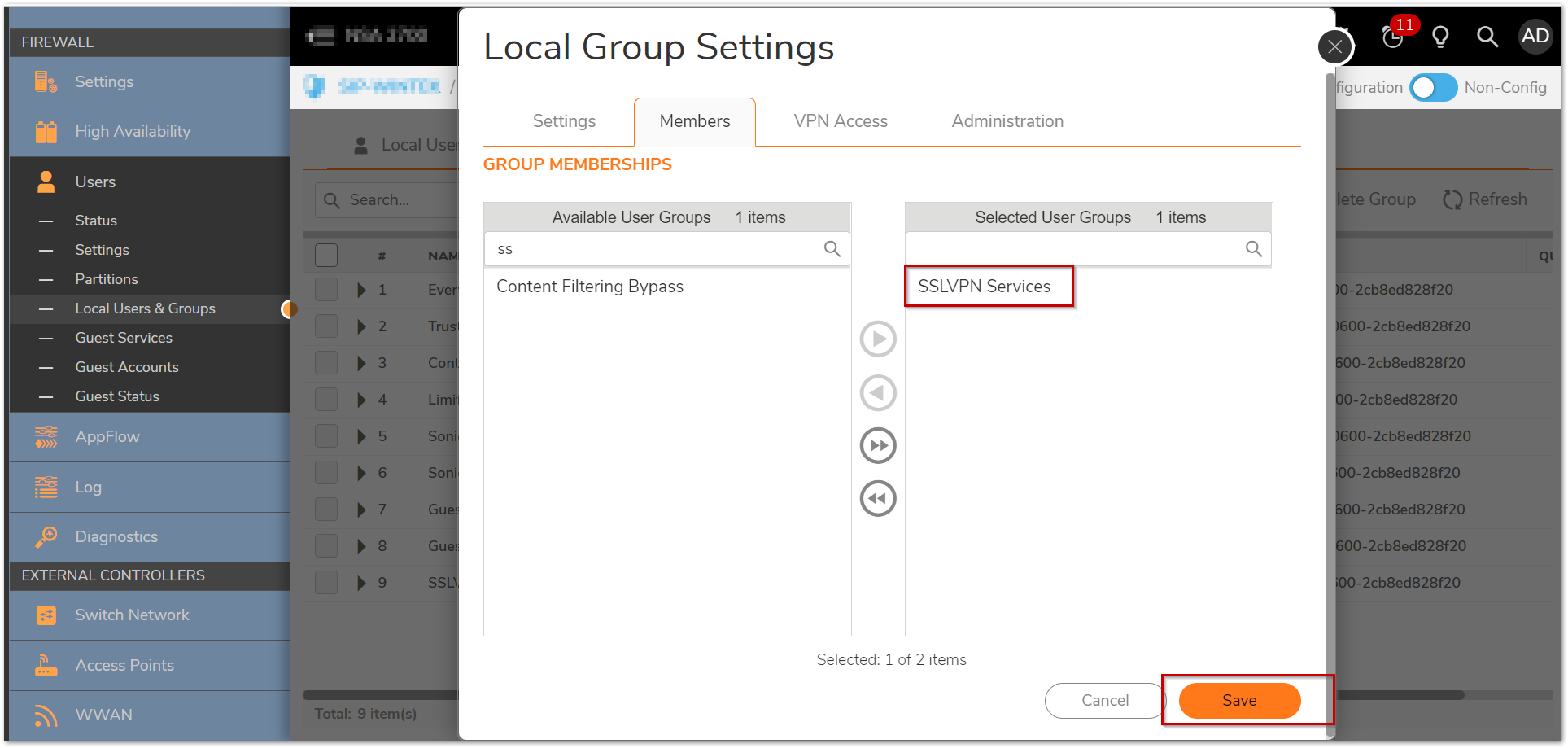Click the add-all double right arrow
This screenshot has width=1568, height=748.
tap(878, 446)
